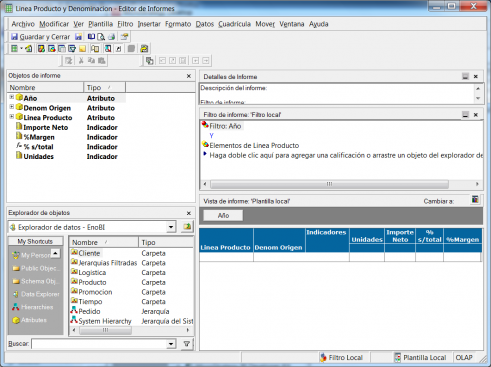Viewport: 491px width, 367px height.
Task: Switch to grid view using green table icon
Action: [14, 49]
